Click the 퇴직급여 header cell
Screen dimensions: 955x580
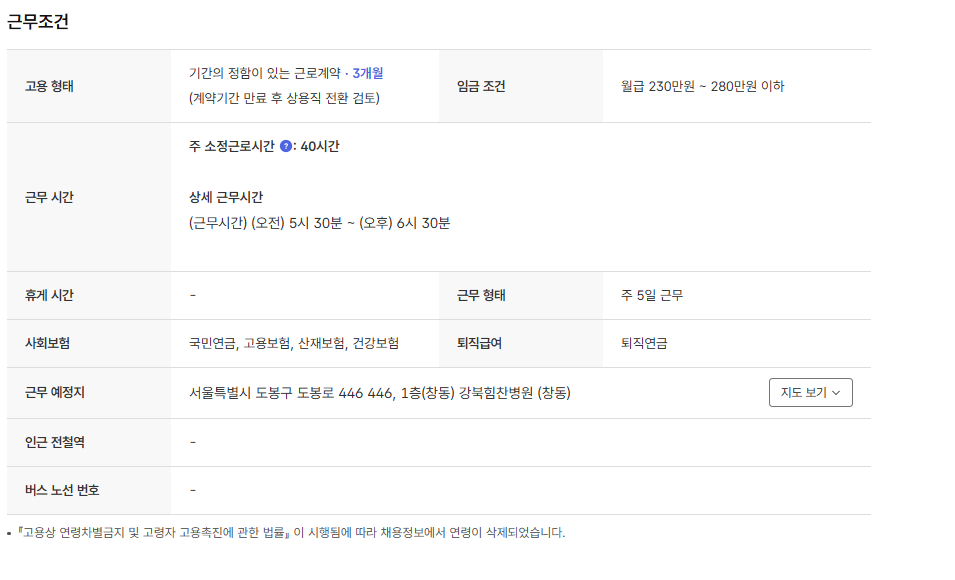479,343
